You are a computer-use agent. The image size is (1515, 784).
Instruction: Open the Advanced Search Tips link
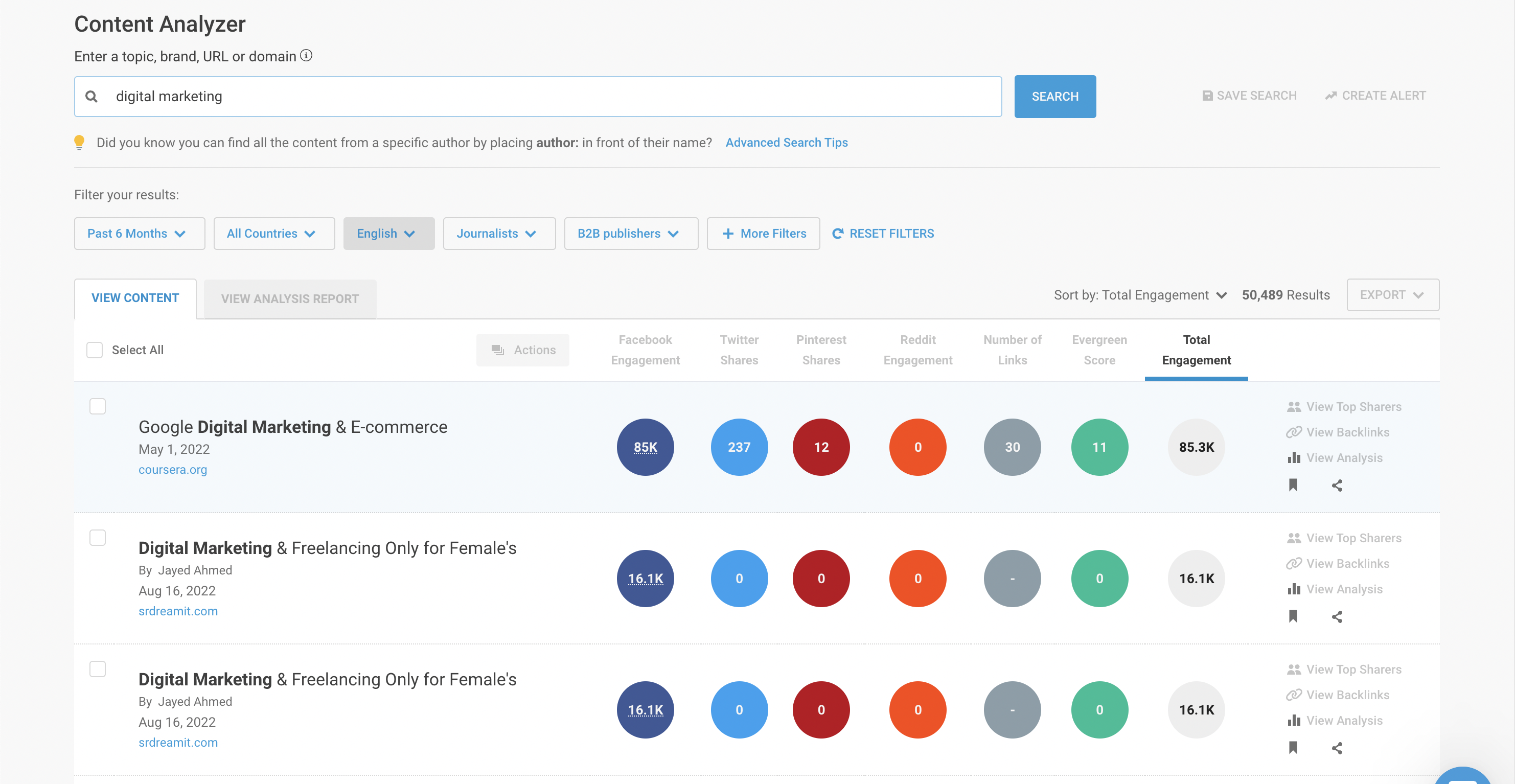click(786, 142)
